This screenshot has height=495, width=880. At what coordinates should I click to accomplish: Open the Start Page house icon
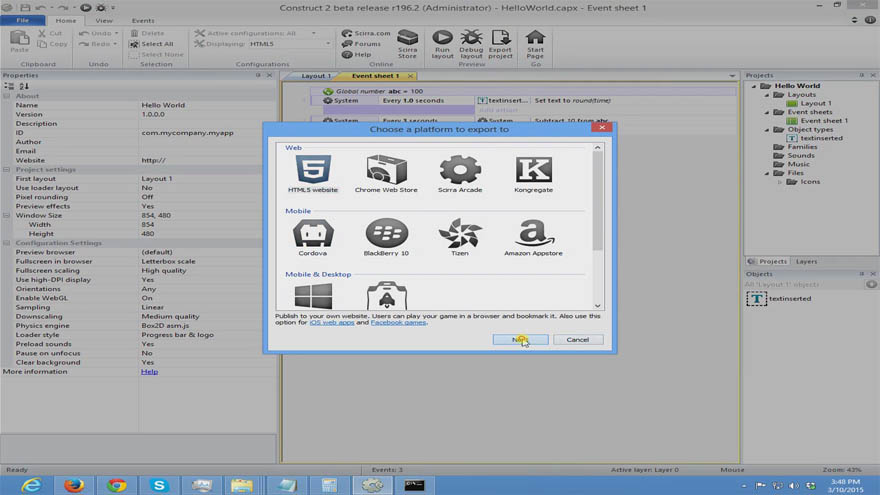tap(535, 44)
